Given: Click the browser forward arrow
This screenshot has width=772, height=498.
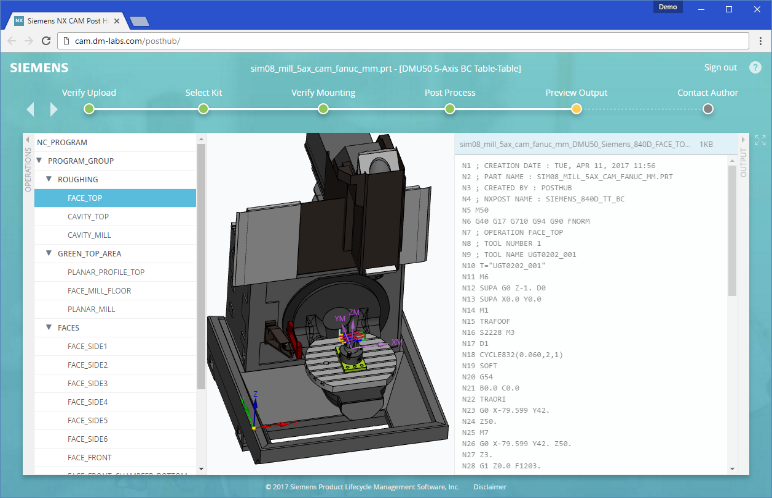Looking at the screenshot, I should pyautogui.click(x=29, y=41).
